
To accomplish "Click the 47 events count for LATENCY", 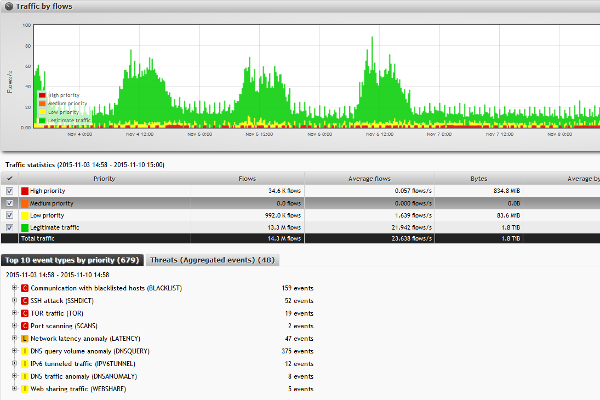I will click(x=299, y=338).
